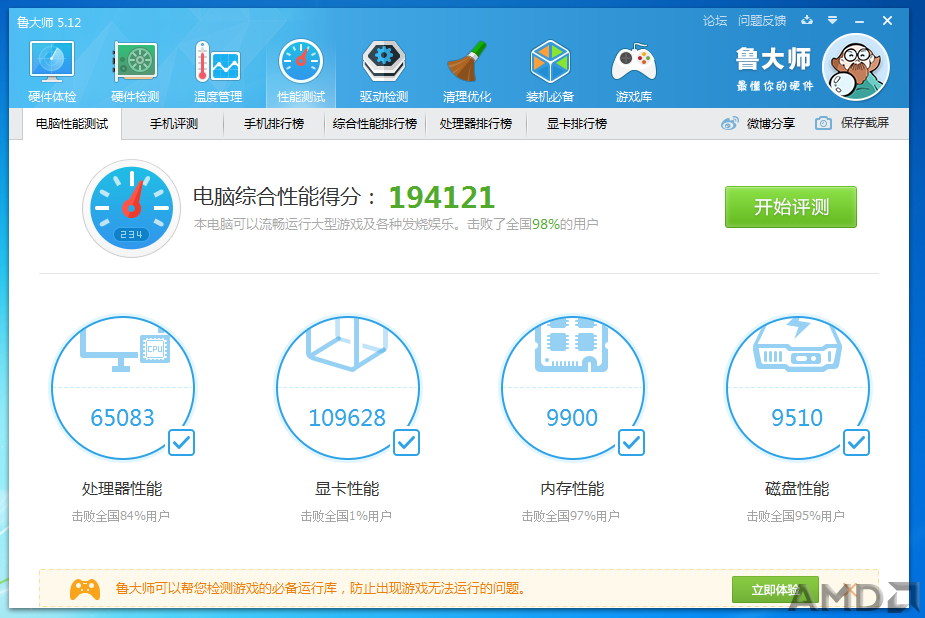Switch to 手机排行榜 tab
This screenshot has height=618, width=925.
tap(274, 124)
